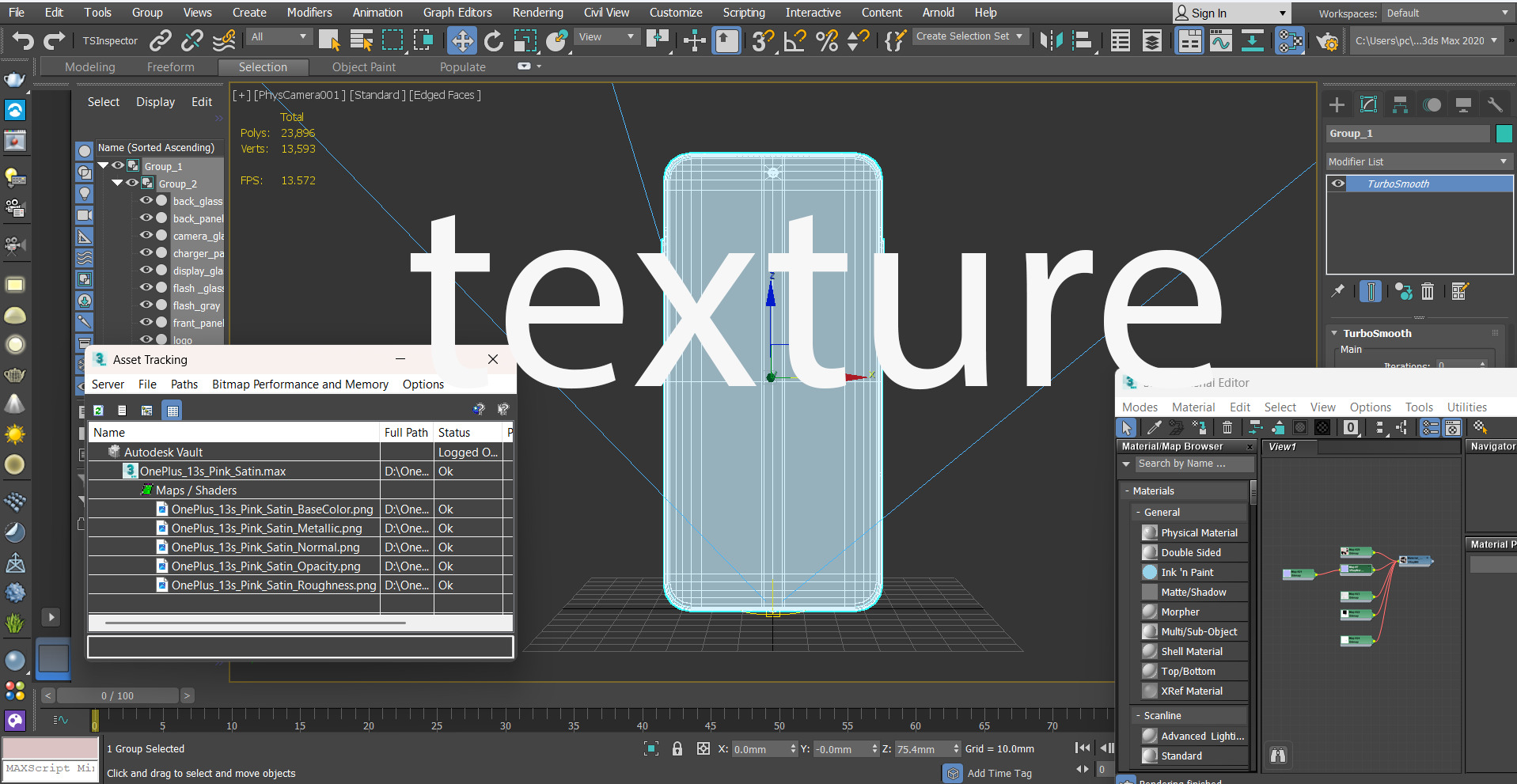The image size is (1517, 784).
Task: Click Add Time Tag label
Action: coord(999,774)
